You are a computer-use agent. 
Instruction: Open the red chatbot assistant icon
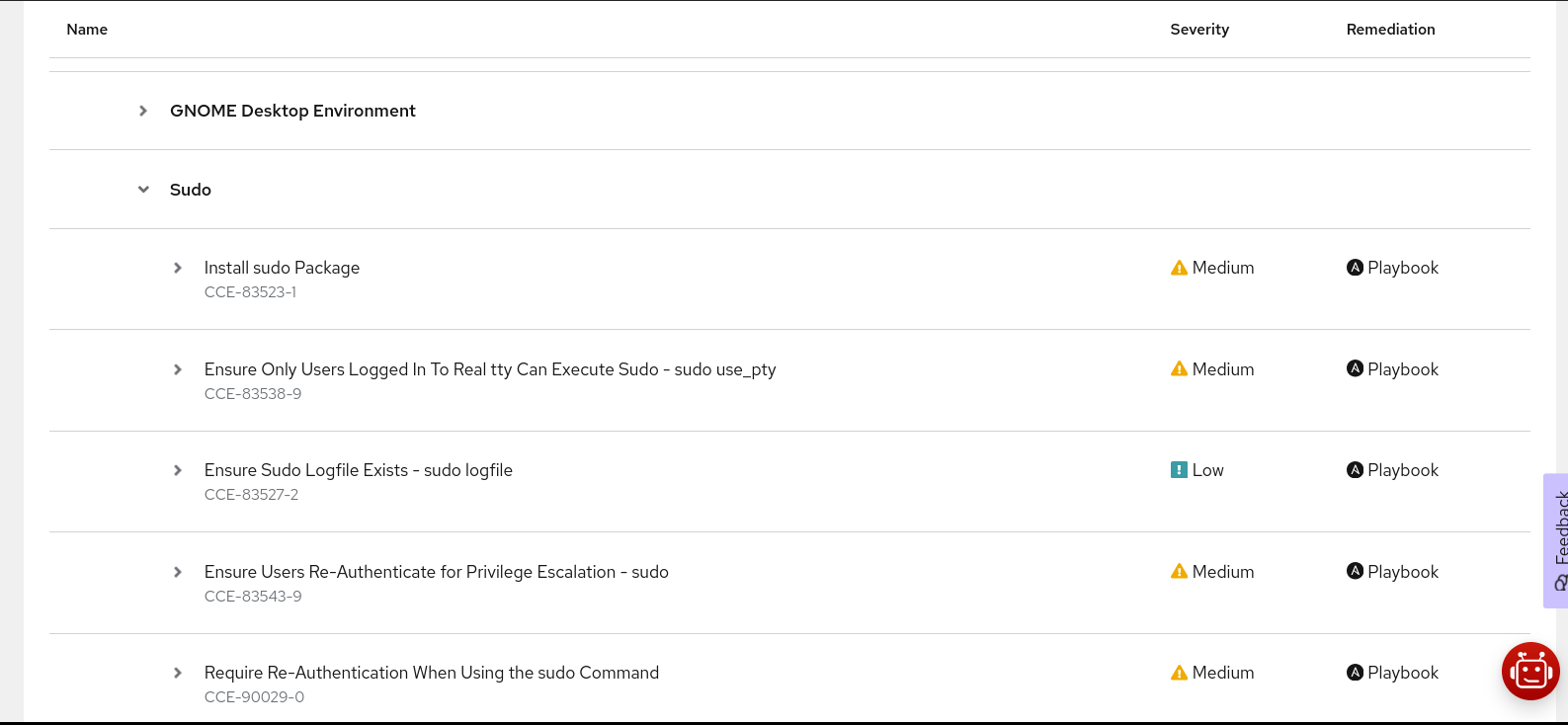(x=1529, y=671)
